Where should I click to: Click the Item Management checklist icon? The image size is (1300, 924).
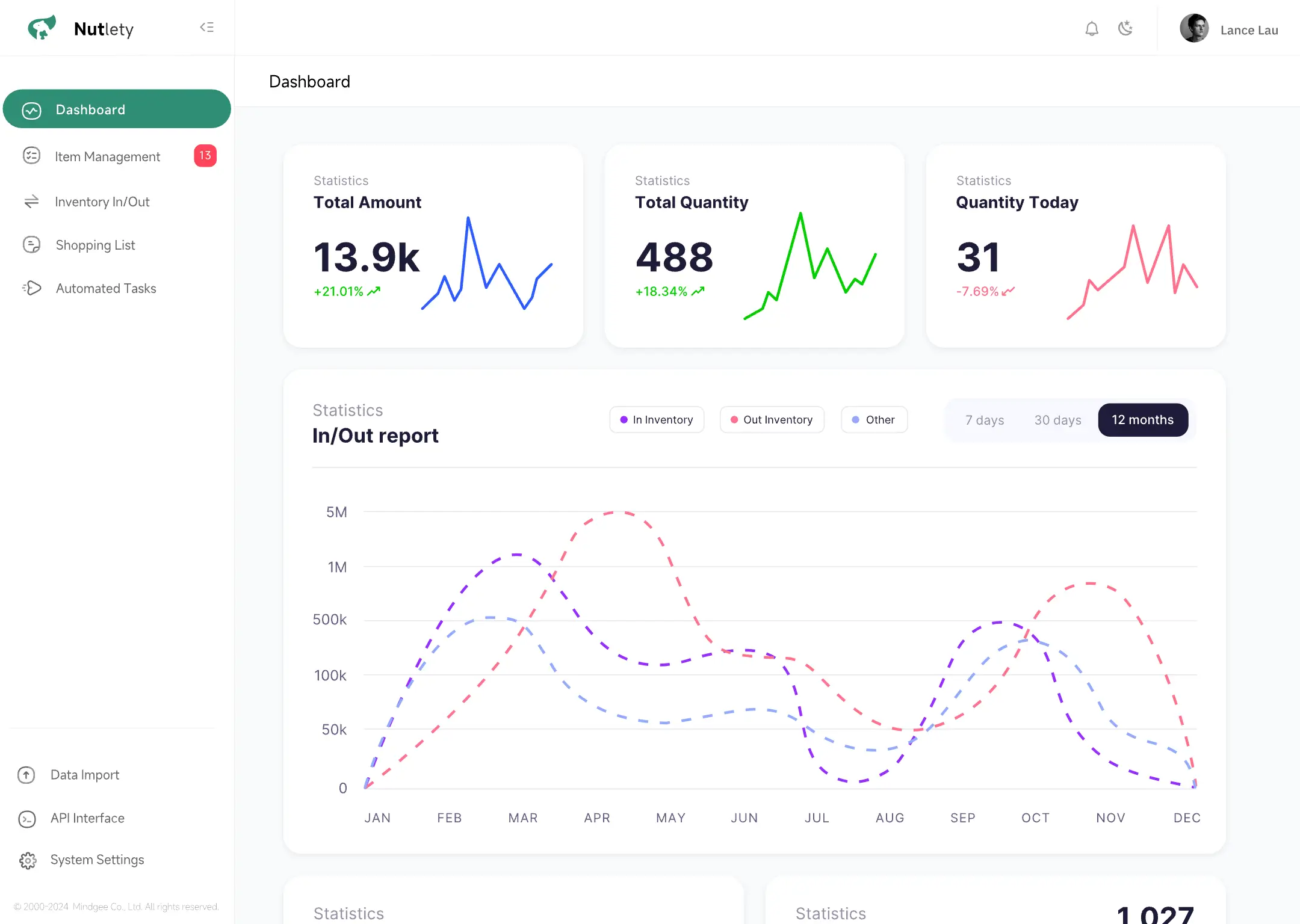(x=31, y=156)
